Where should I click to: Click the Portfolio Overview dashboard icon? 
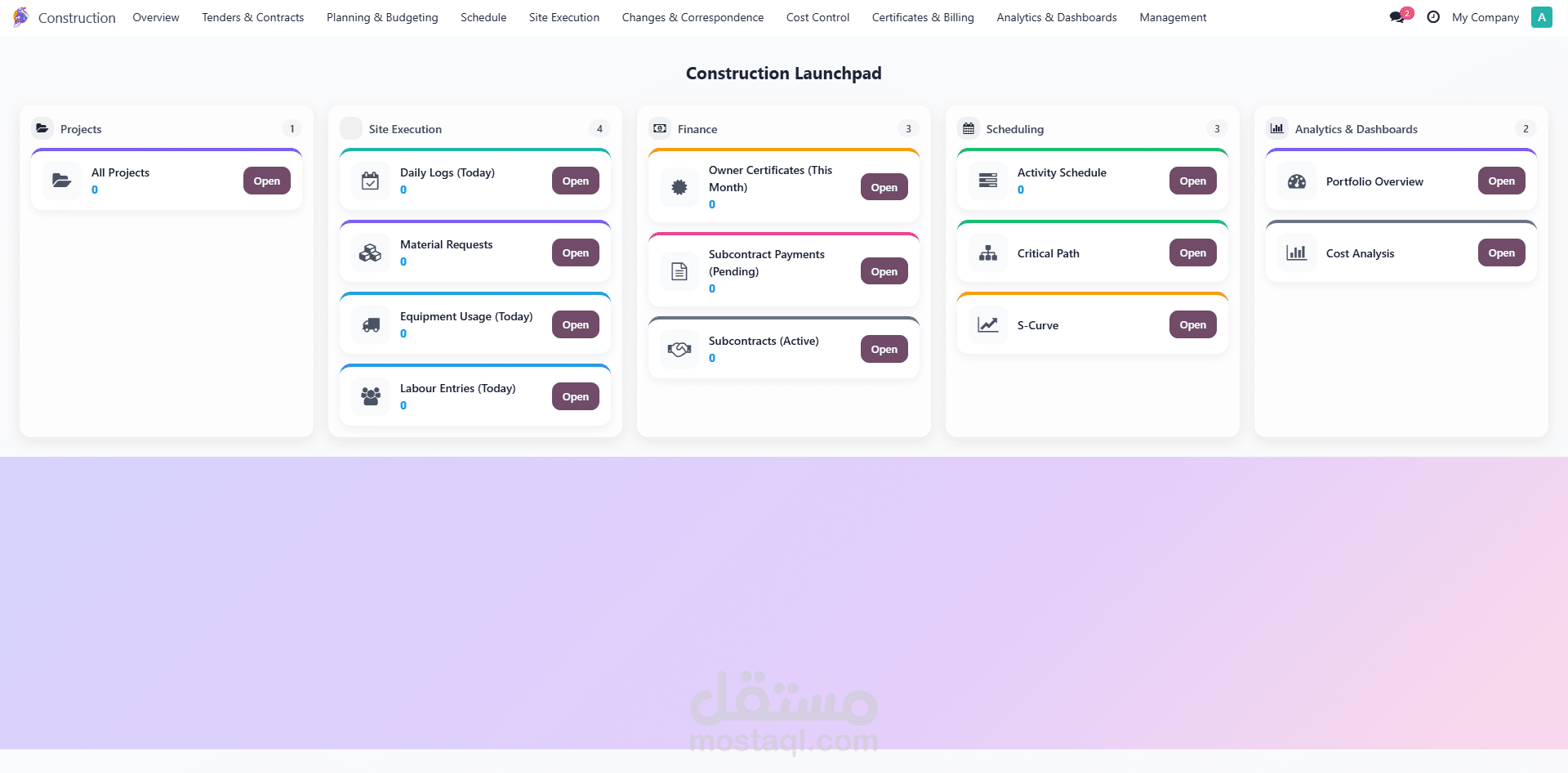[1297, 181]
